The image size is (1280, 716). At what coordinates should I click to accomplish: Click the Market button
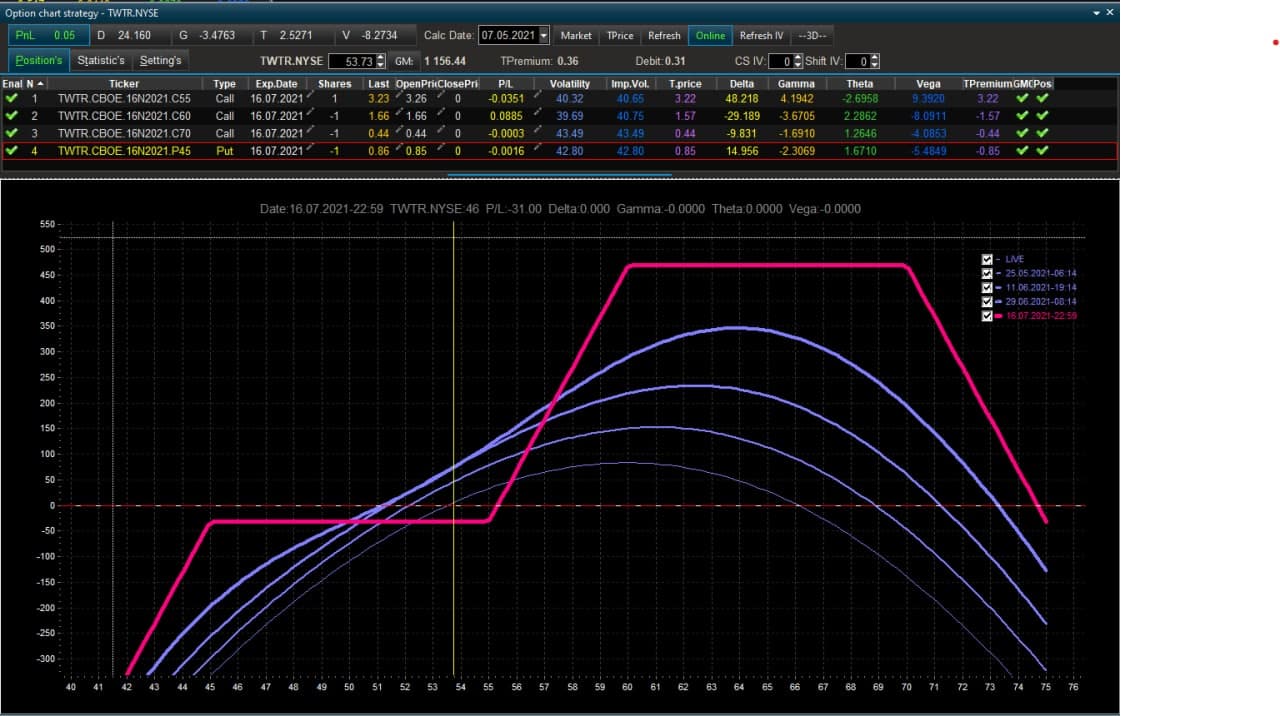tap(576, 35)
